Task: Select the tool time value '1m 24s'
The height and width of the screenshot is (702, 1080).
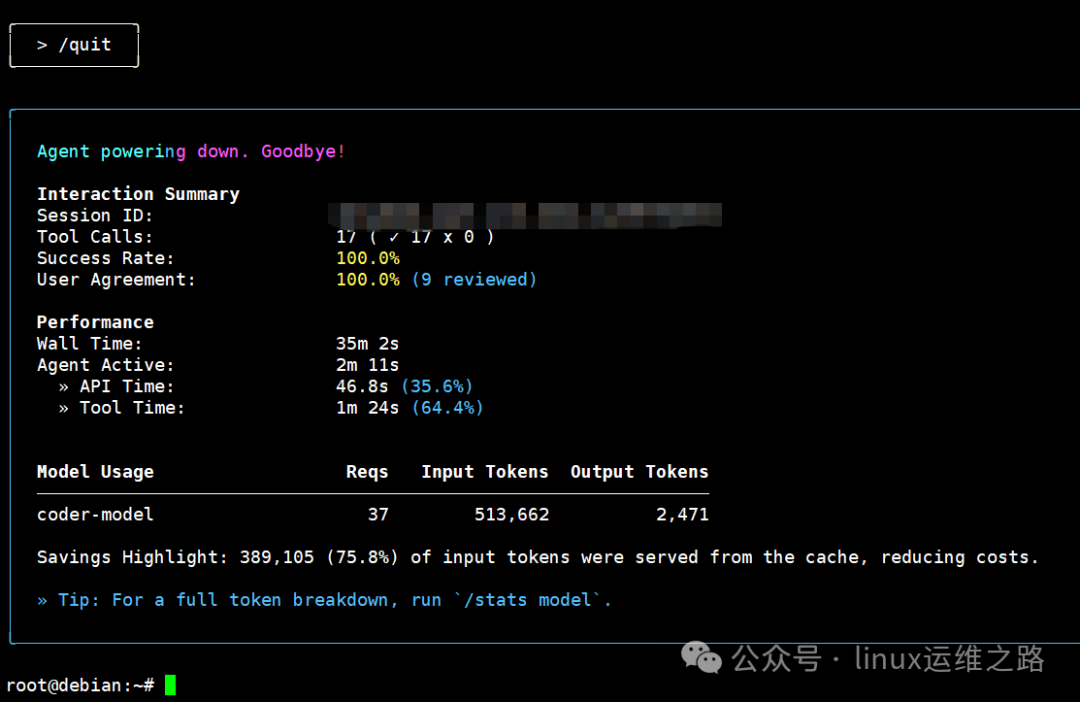Action: [x=367, y=408]
